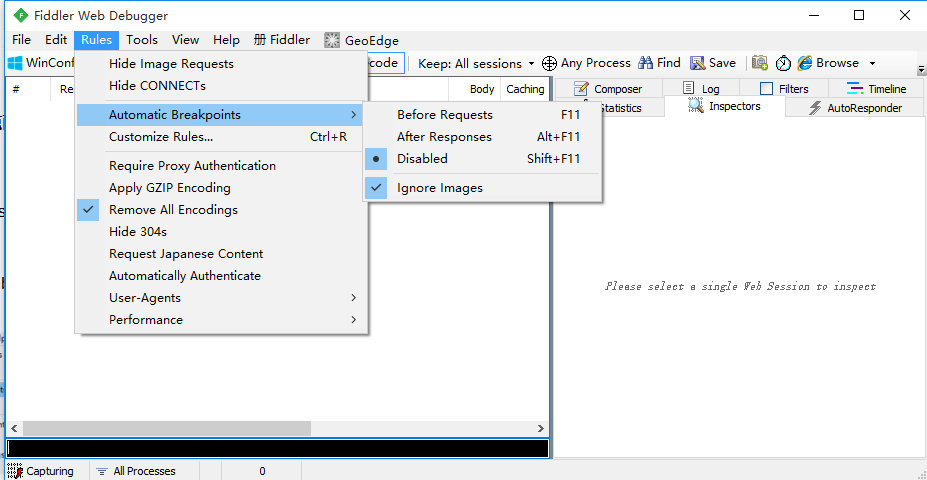This screenshot has height=480, width=927.
Task: Select Before Requests breakpoint option
Action: (482, 115)
